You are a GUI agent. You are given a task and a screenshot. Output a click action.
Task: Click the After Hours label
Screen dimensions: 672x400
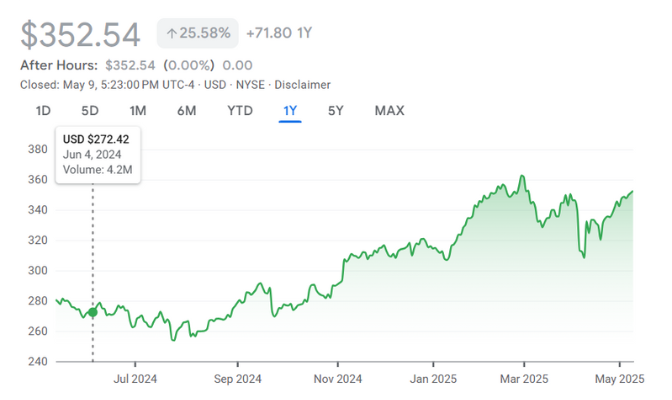click(x=59, y=65)
